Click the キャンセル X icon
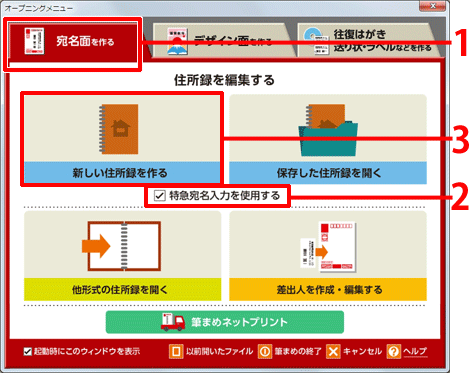The width and height of the screenshot is (470, 373). (333, 351)
